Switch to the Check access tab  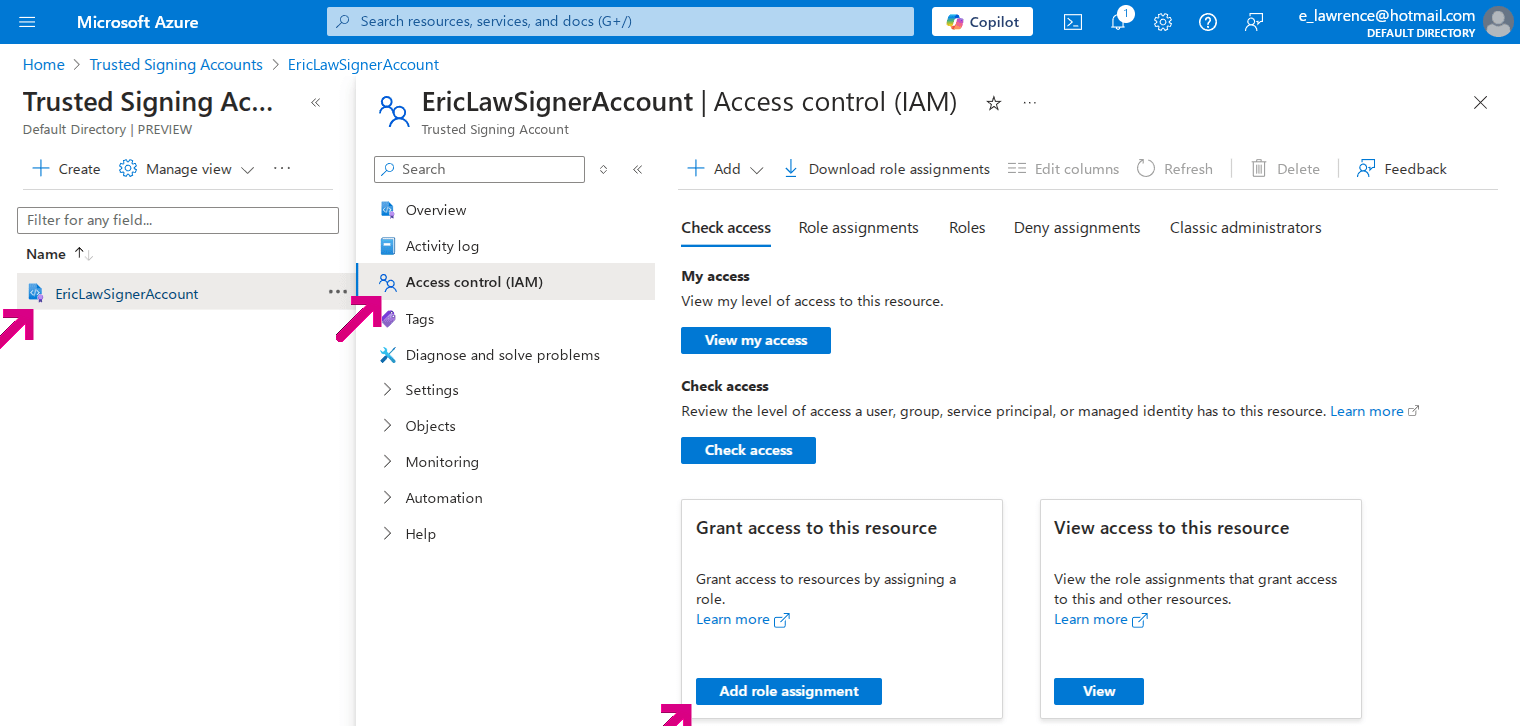726,228
